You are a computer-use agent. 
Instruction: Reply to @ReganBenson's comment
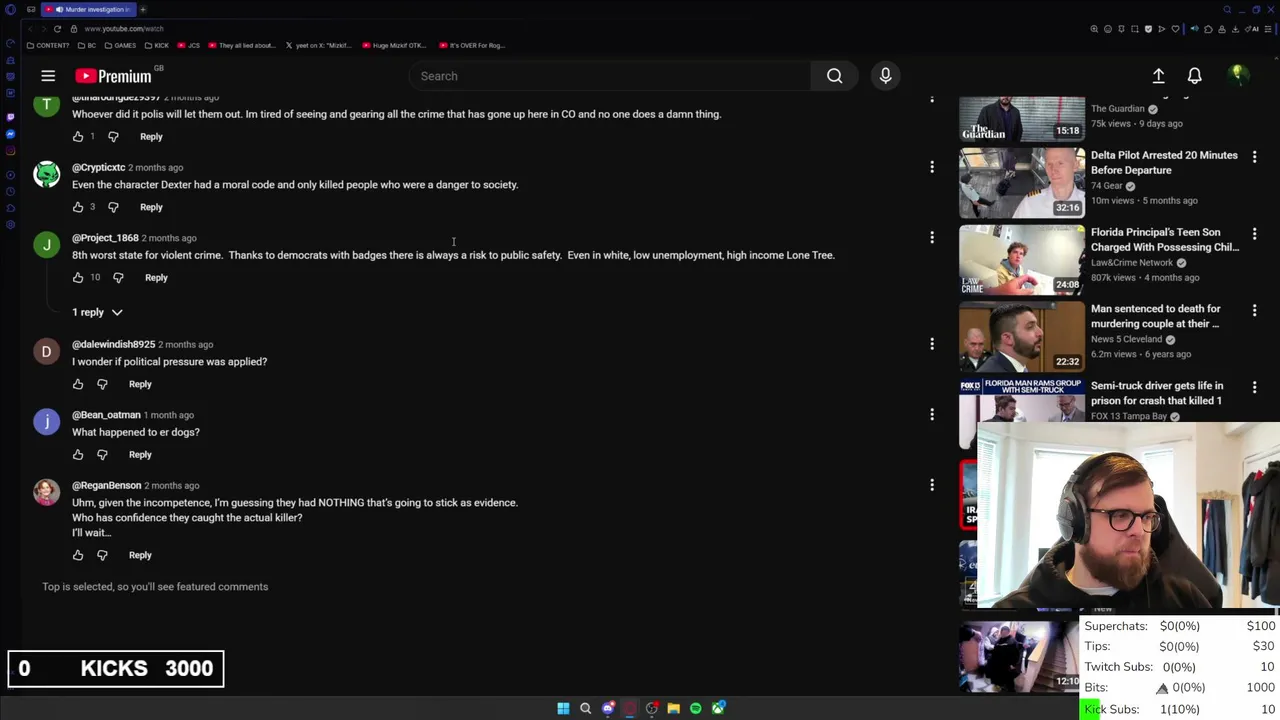[140, 555]
